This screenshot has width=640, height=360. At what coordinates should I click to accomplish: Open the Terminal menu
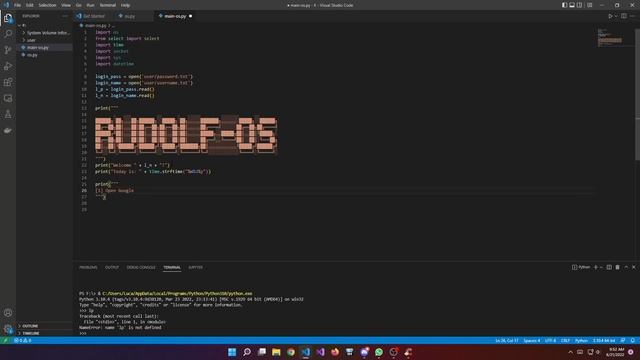pos(107,5)
